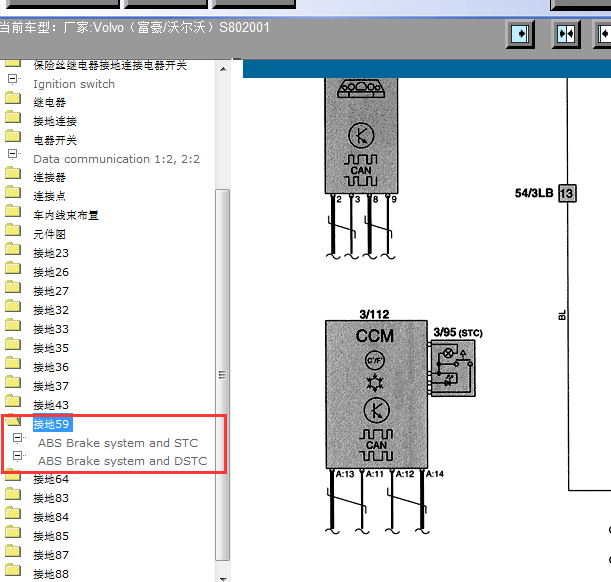Open the 连接器 folder icon
This screenshot has width=611, height=582.
pyautogui.click(x=13, y=173)
